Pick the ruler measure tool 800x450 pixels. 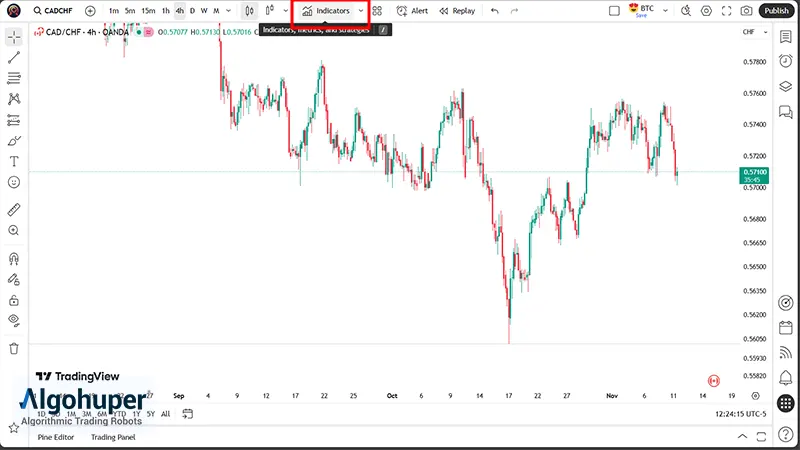coord(14,210)
